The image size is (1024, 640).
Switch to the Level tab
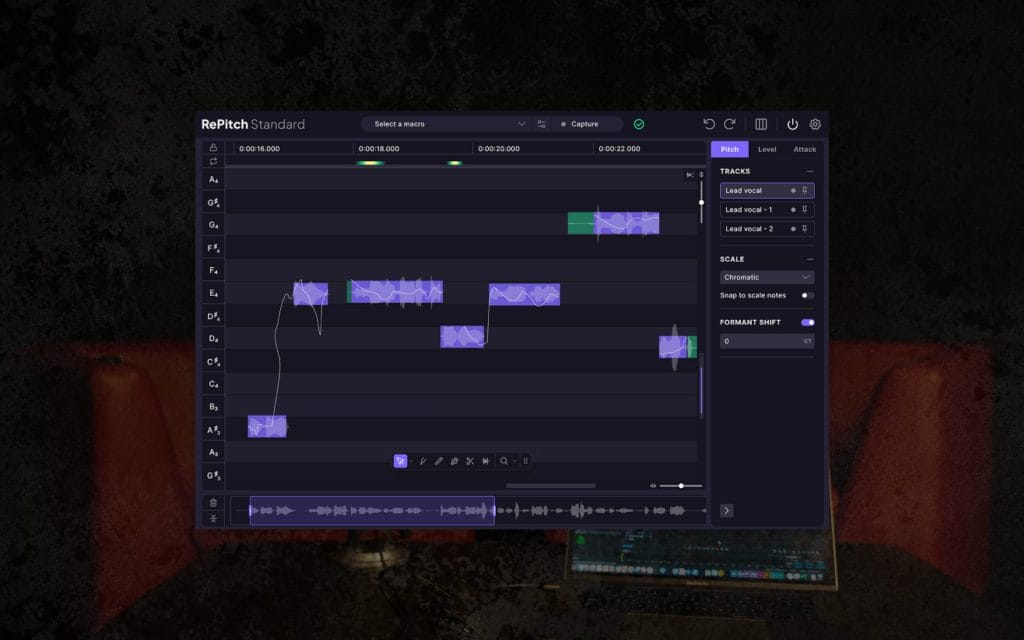pyautogui.click(x=767, y=149)
